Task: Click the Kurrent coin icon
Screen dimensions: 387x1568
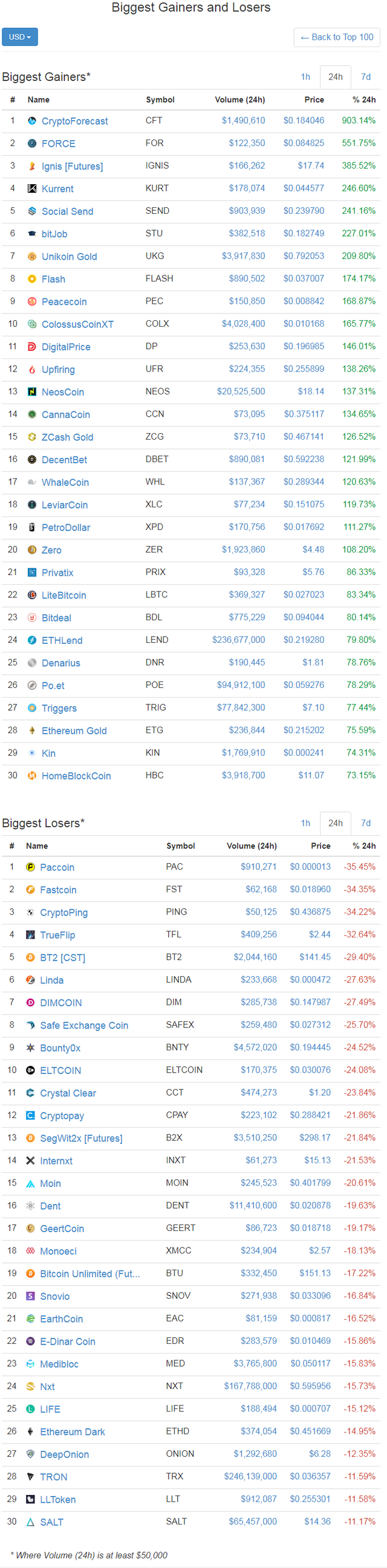Action: tap(31, 188)
